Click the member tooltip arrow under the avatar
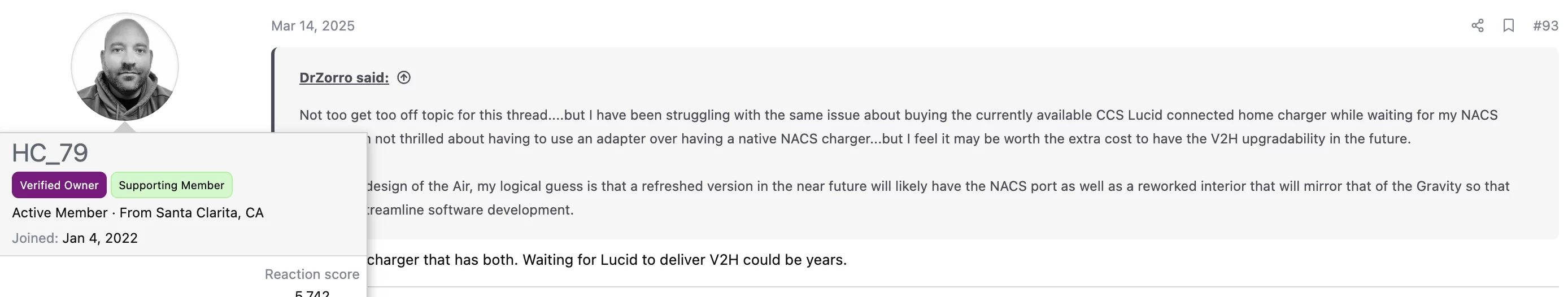 tap(125, 127)
